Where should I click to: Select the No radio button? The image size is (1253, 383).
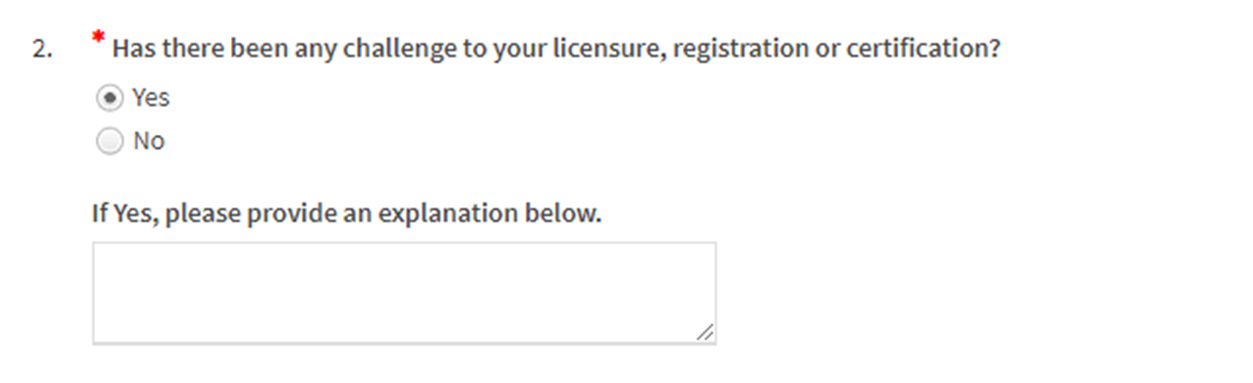click(x=109, y=142)
